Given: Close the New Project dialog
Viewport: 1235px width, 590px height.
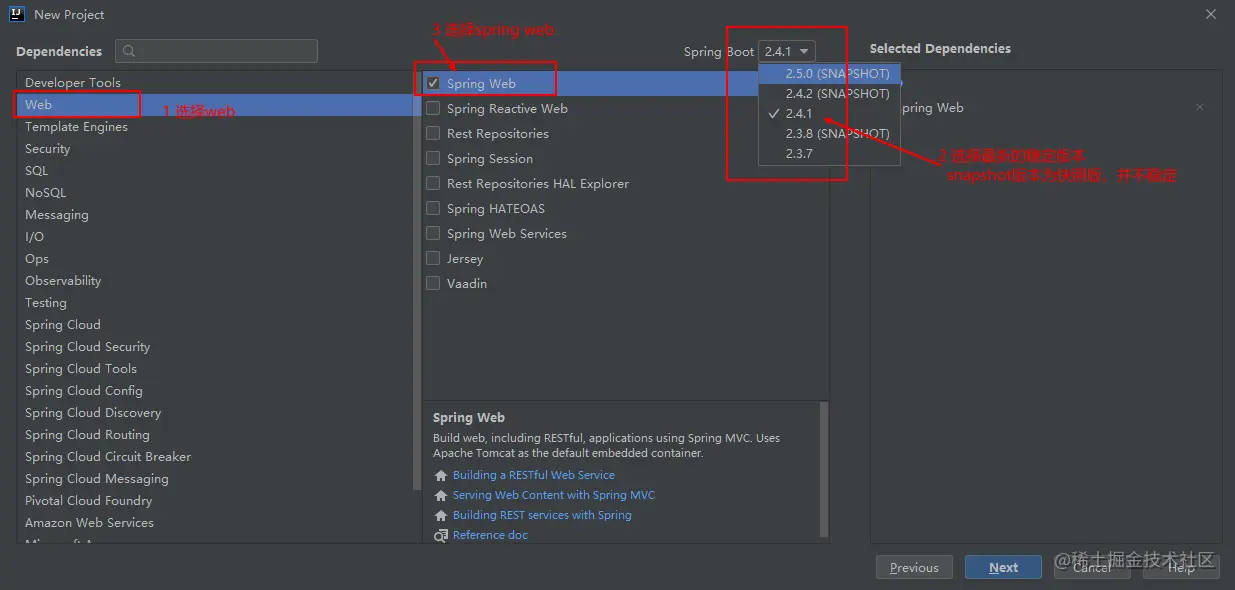Looking at the screenshot, I should 1211,14.
